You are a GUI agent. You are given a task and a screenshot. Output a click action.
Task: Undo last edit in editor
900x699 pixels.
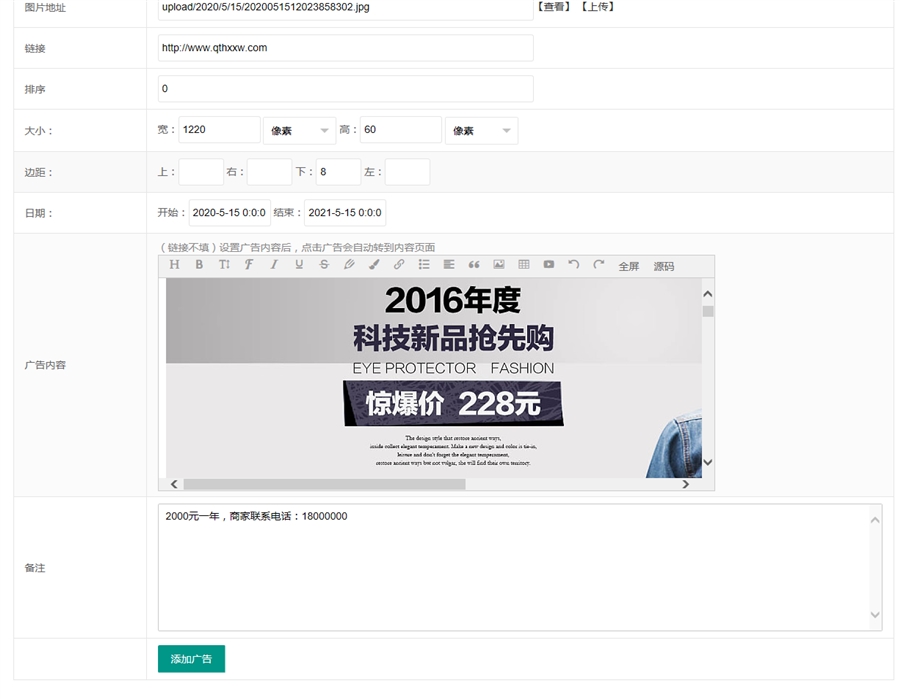coord(574,265)
